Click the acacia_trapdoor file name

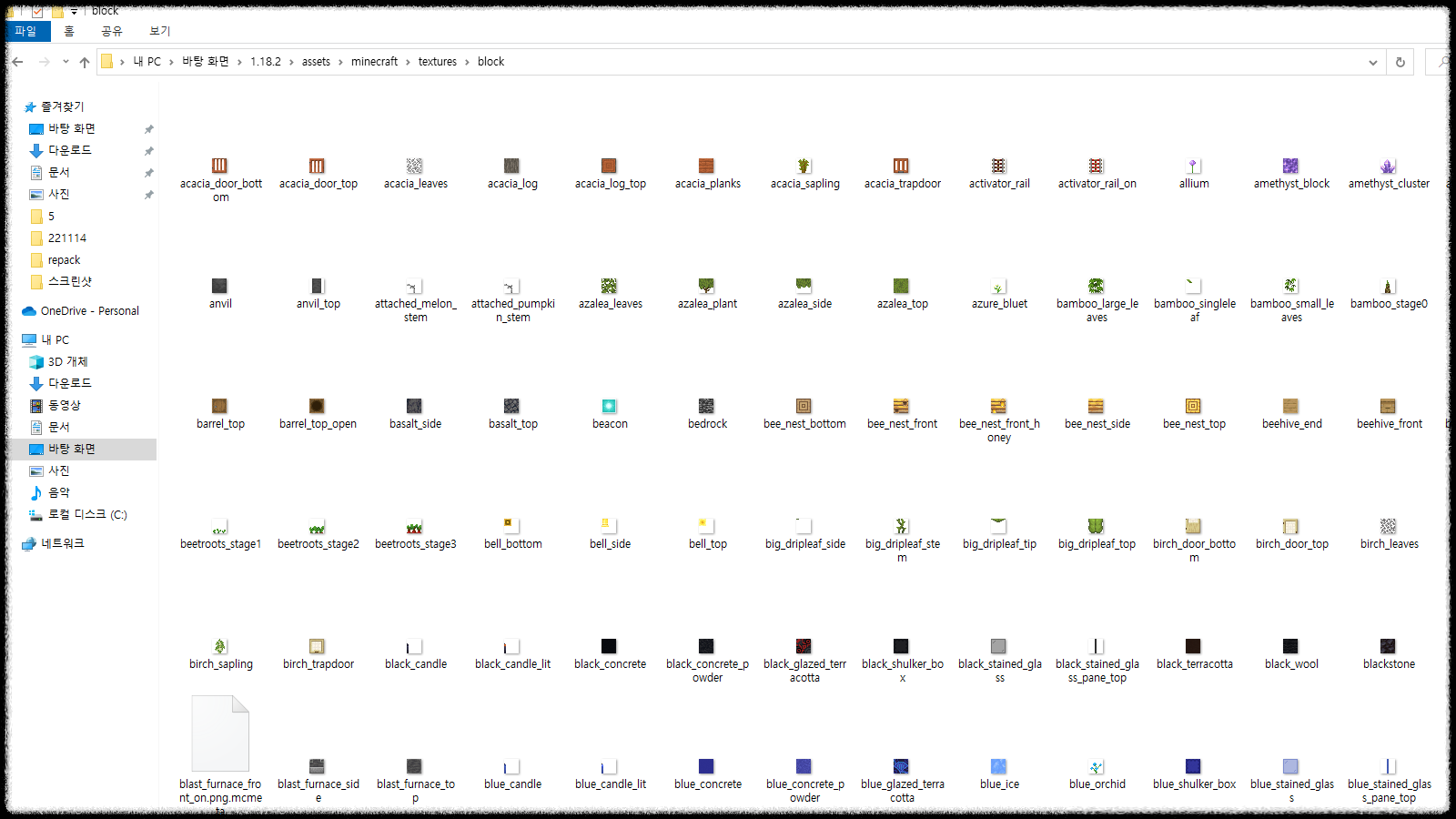click(x=902, y=184)
